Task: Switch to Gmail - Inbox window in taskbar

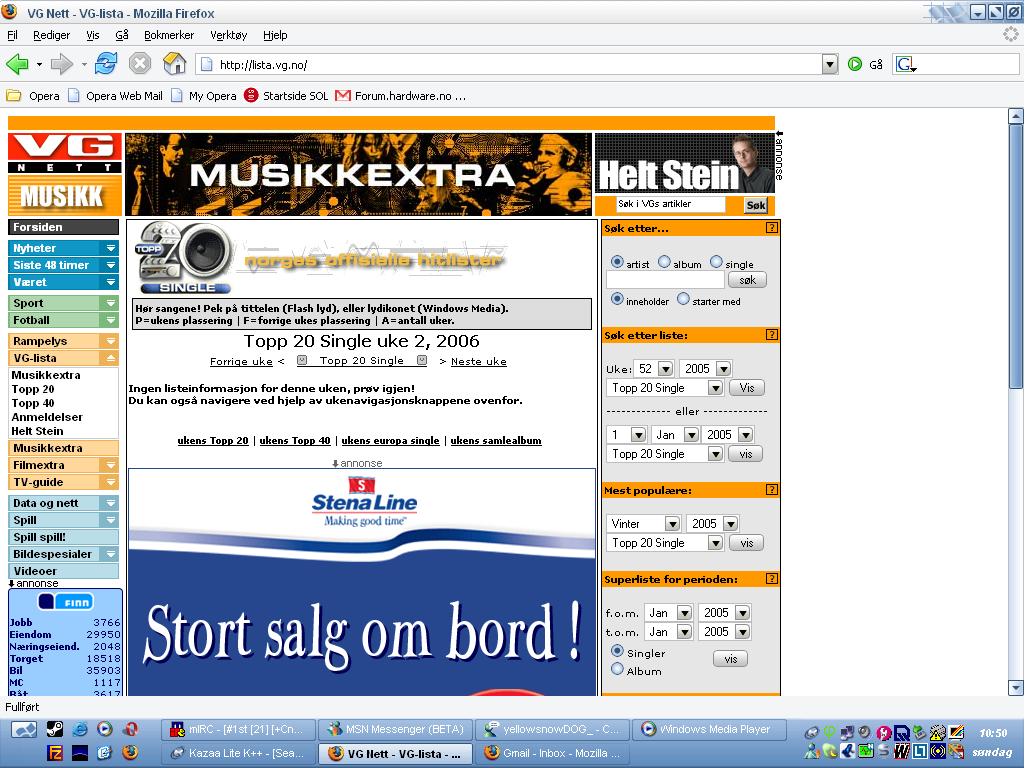Action: click(x=554, y=753)
